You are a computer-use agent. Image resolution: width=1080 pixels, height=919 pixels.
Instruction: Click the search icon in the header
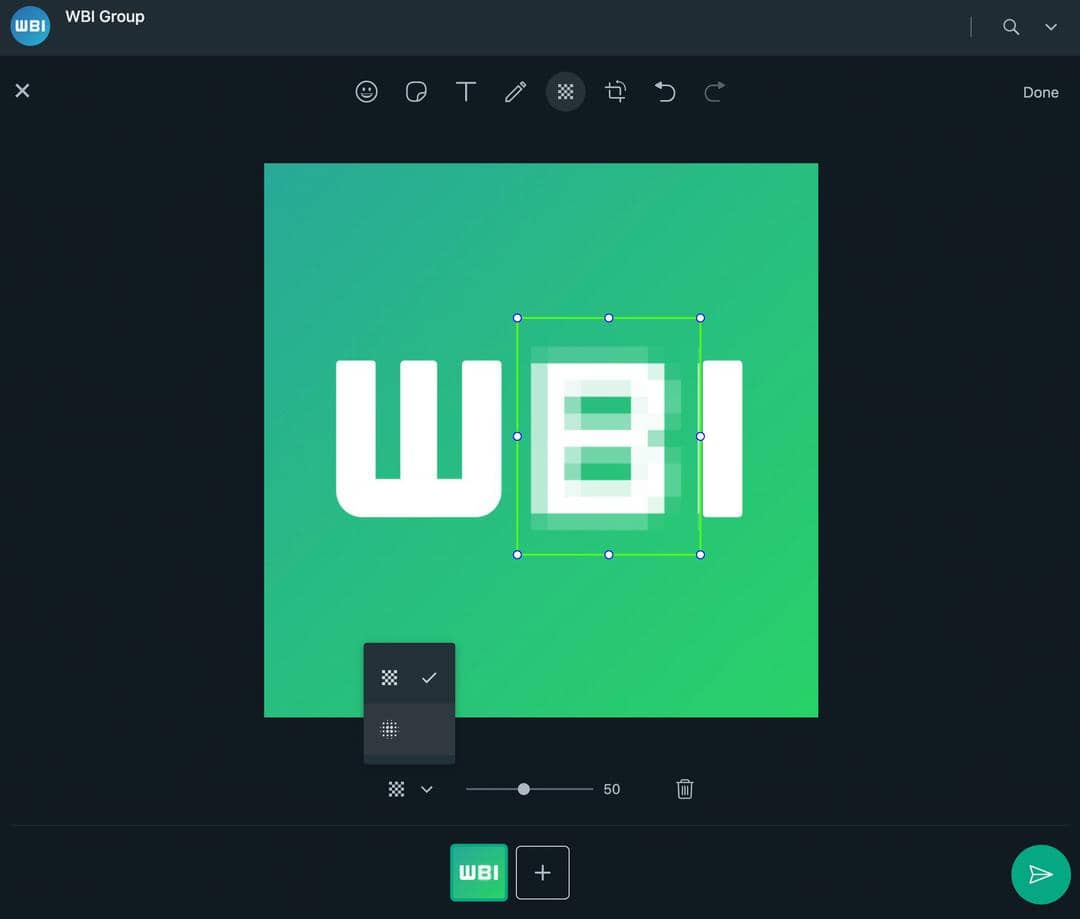tap(1010, 27)
